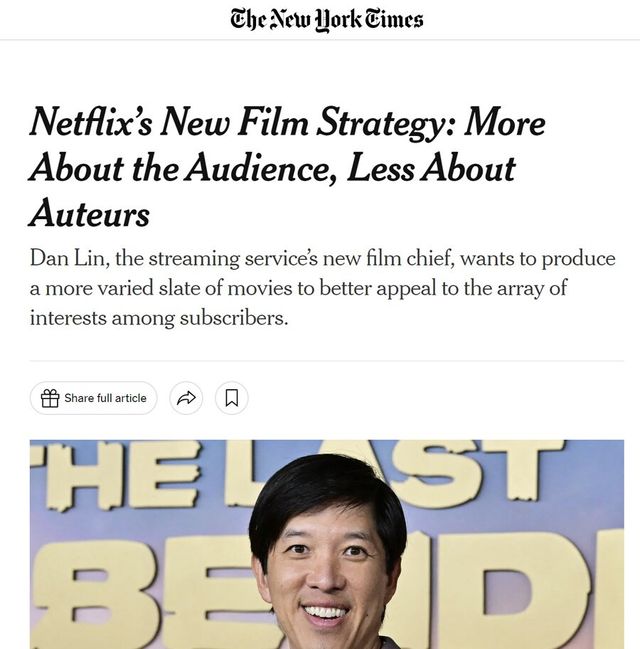Click the smiling man's face in photo
Screen dimensions: 640x649
(329, 575)
